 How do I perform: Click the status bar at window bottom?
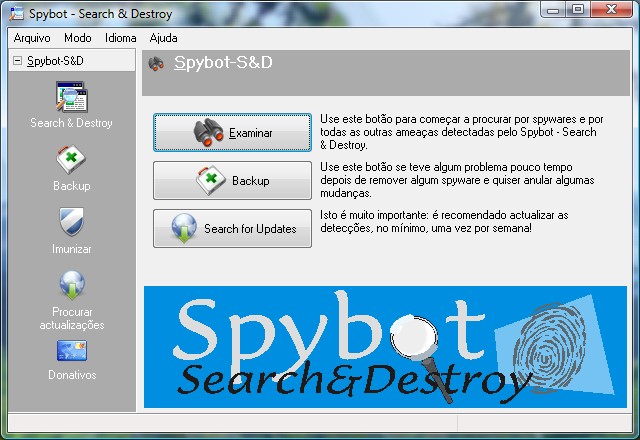click(320, 423)
